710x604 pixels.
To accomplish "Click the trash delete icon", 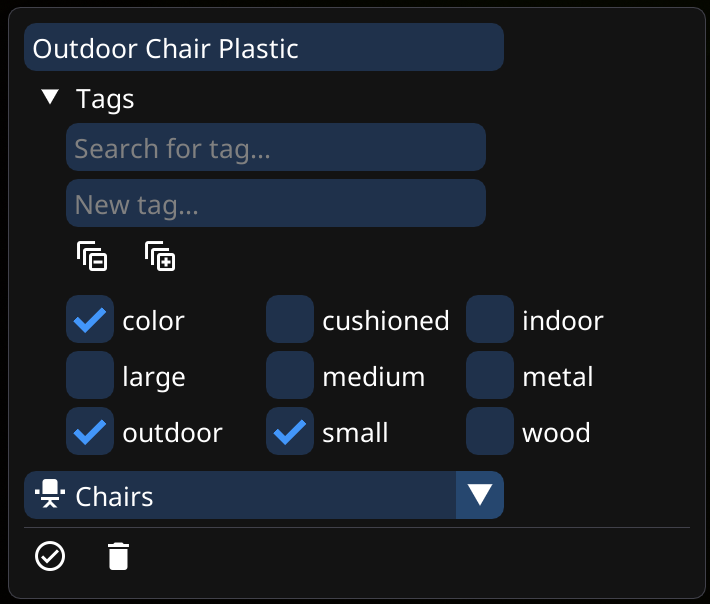I will pos(118,555).
